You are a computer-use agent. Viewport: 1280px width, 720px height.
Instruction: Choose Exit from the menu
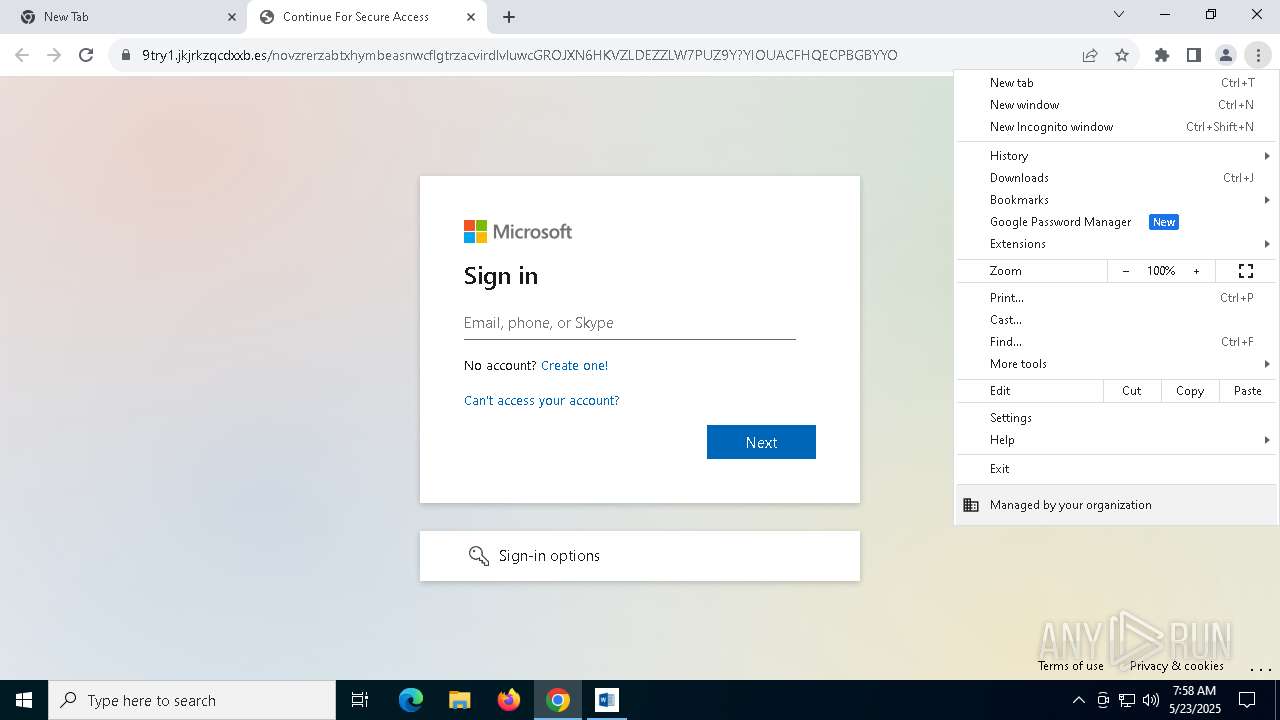(x=1117, y=469)
